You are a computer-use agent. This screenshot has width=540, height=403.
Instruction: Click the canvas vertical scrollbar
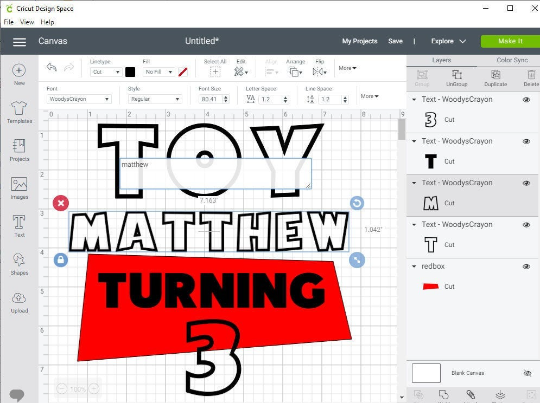401,130
